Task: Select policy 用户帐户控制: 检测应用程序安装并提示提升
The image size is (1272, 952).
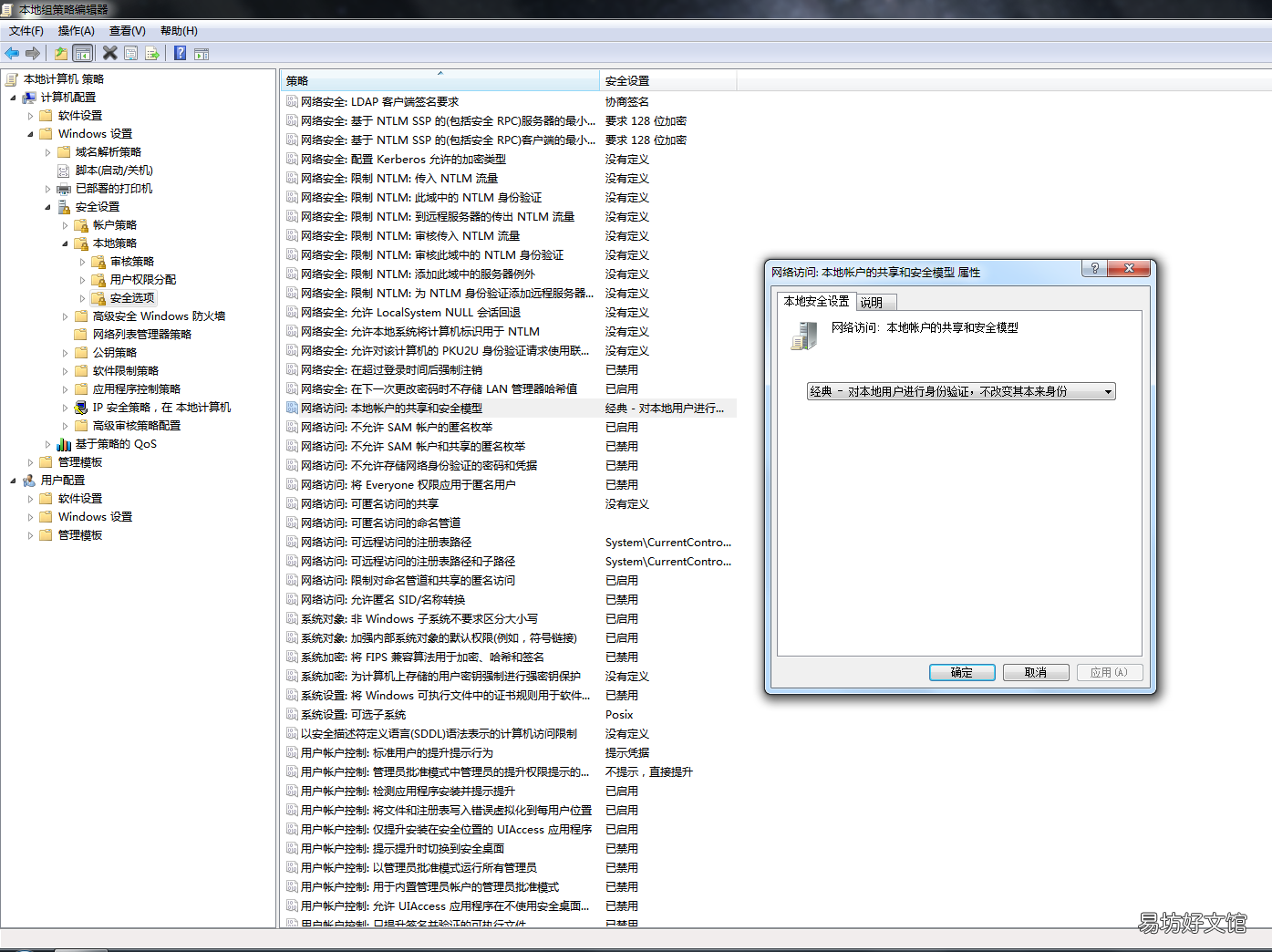Action: coord(511,791)
